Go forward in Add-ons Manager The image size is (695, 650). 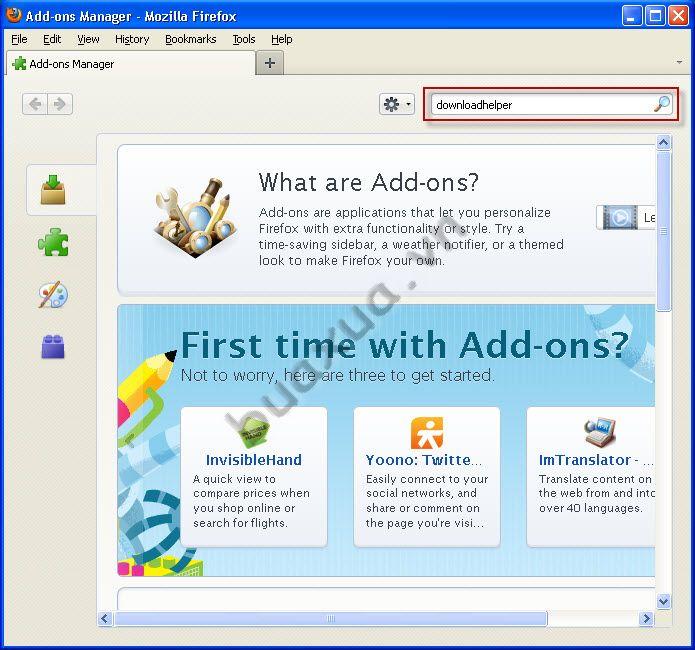pos(60,104)
